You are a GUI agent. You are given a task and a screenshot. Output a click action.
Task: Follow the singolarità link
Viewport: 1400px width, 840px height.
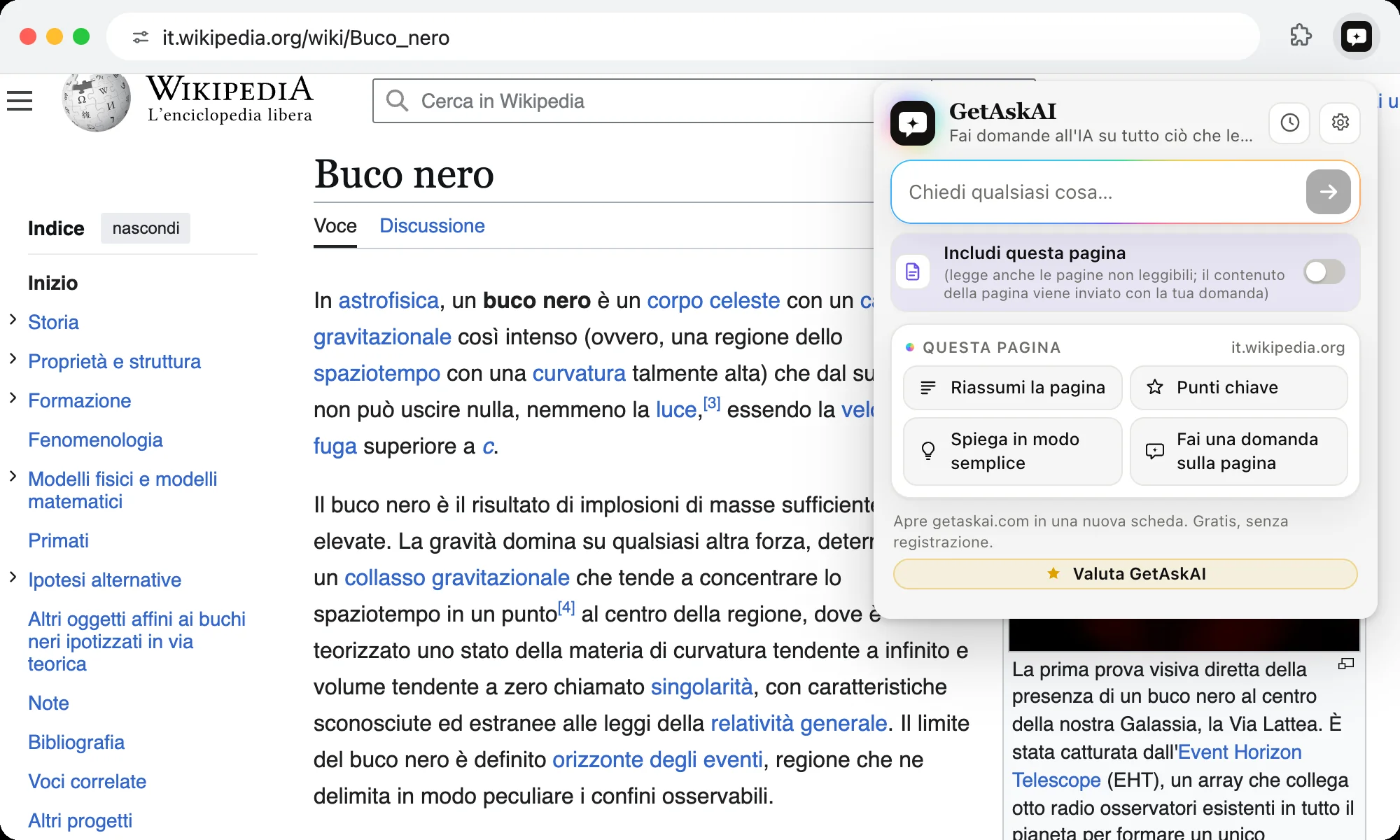(x=701, y=687)
